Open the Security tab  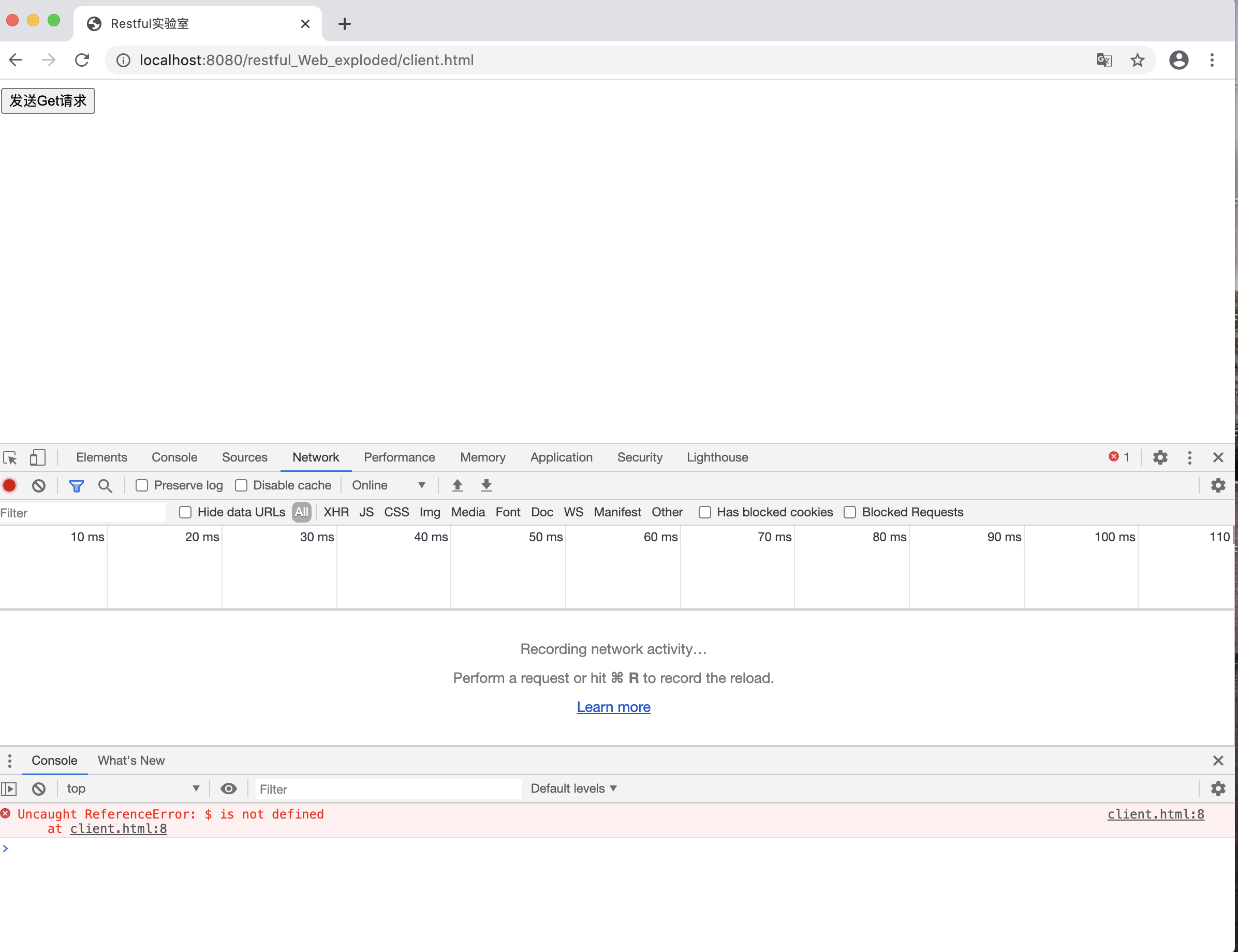[639, 457]
